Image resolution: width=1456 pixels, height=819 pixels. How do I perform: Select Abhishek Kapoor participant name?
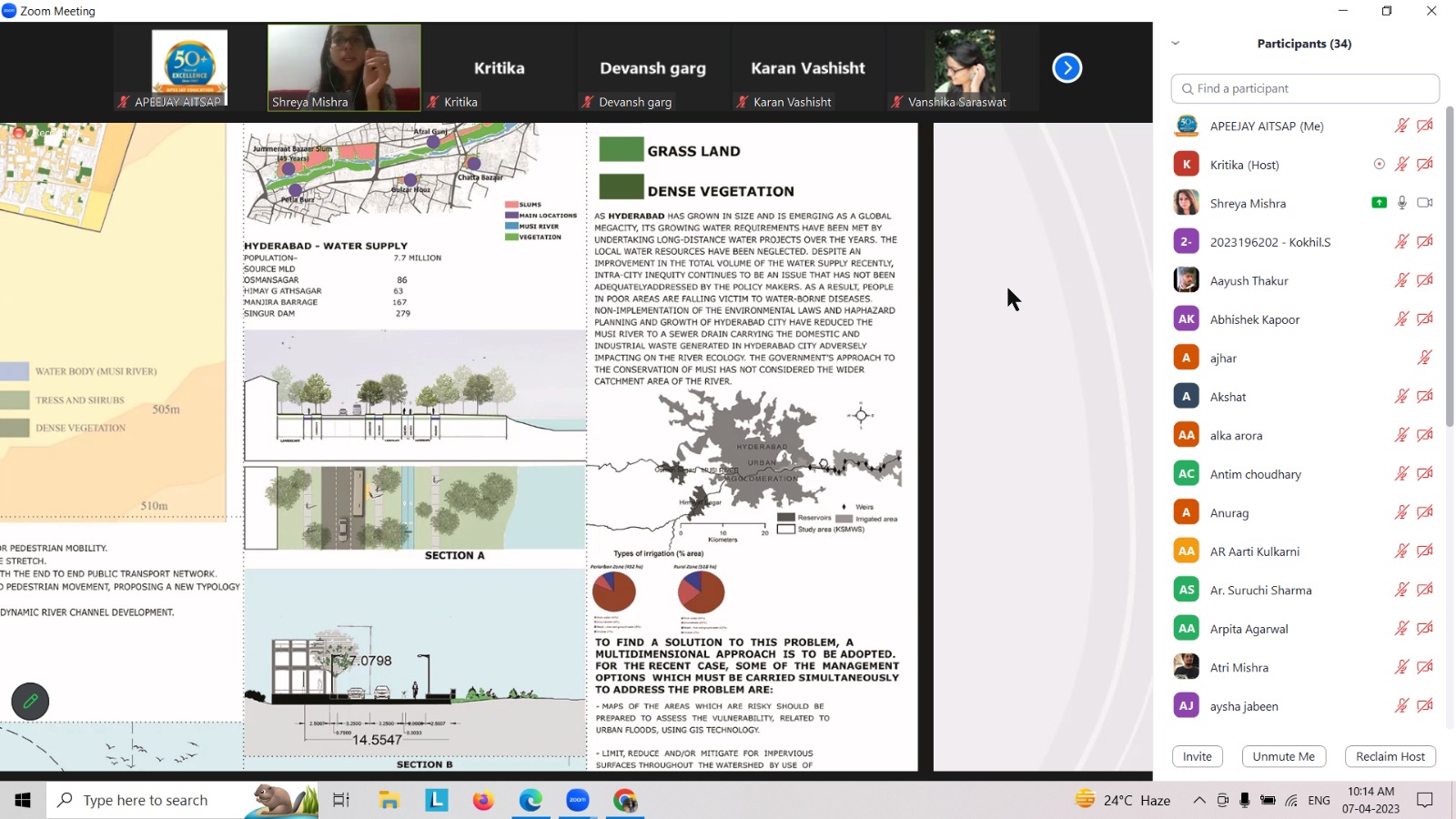click(1255, 319)
